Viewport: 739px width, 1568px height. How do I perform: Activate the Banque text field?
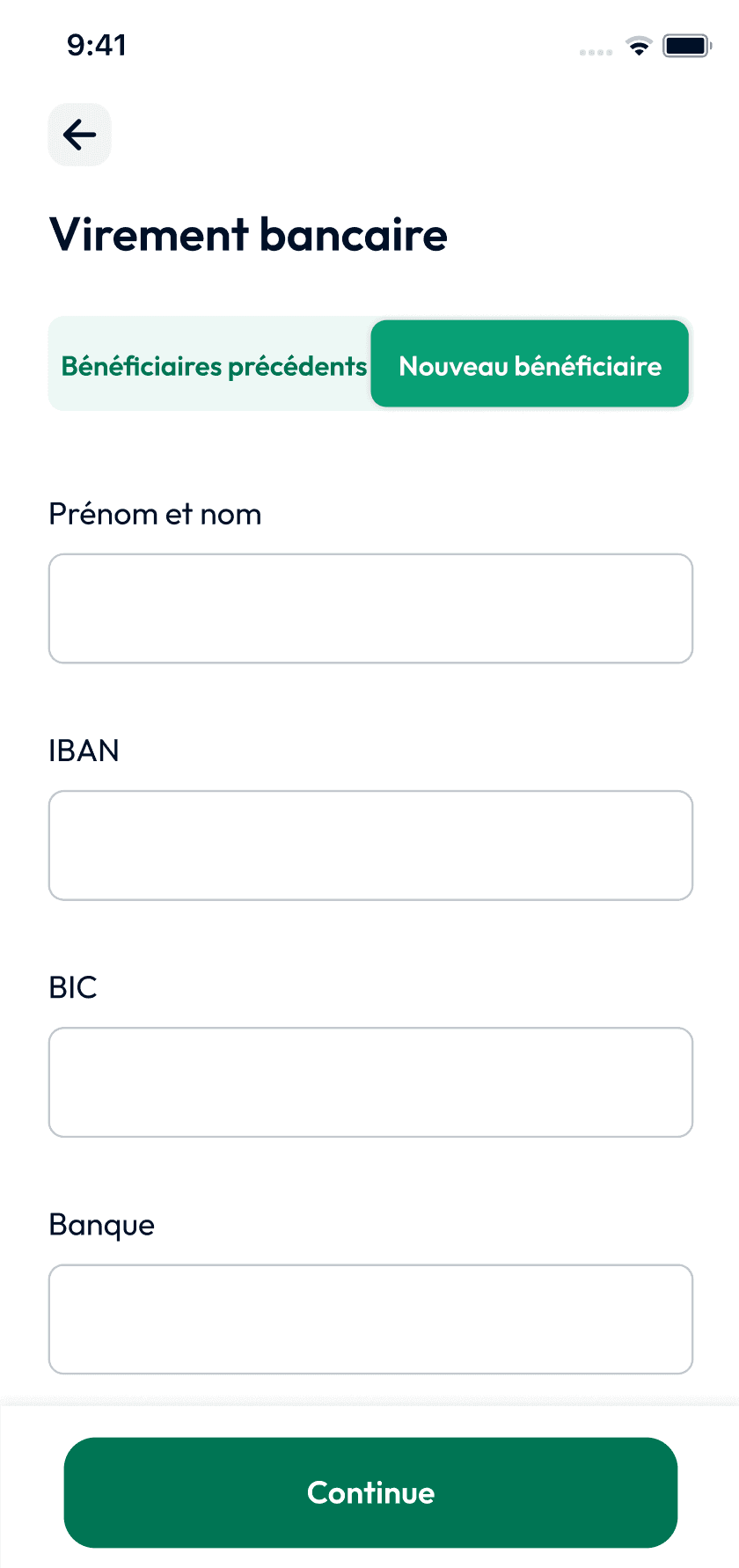370,1319
